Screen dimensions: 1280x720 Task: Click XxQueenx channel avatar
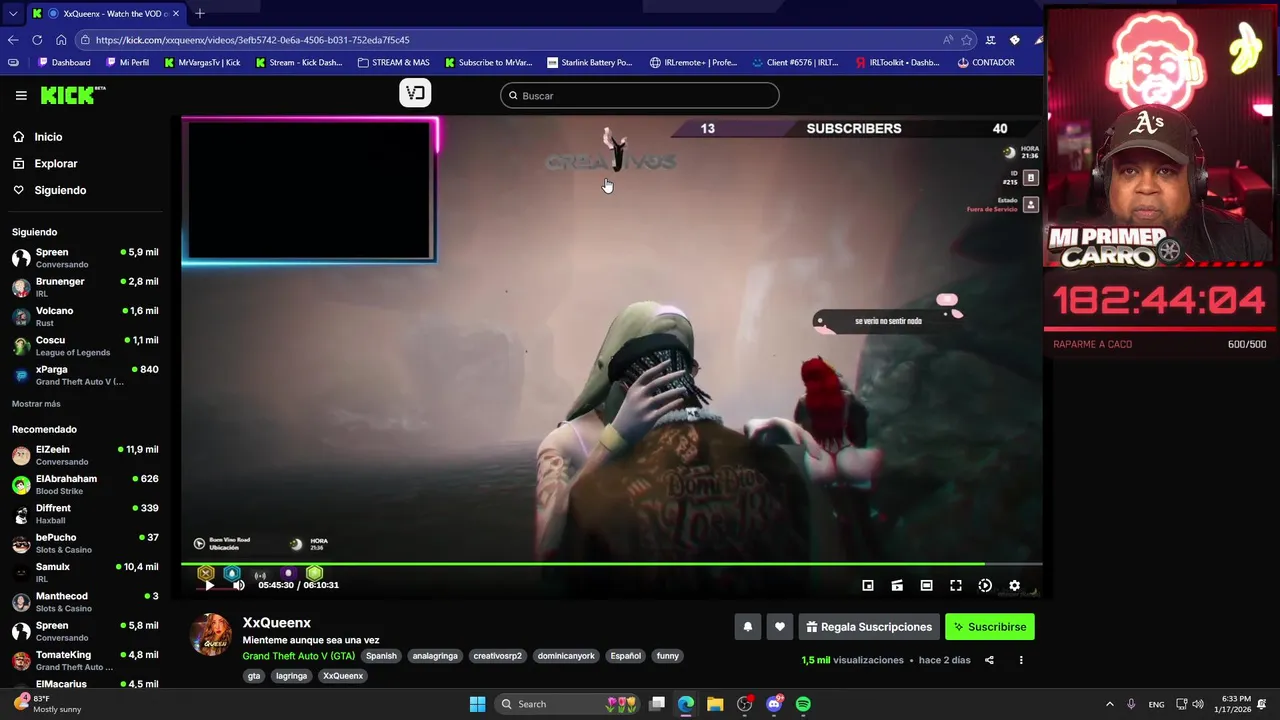pos(212,634)
